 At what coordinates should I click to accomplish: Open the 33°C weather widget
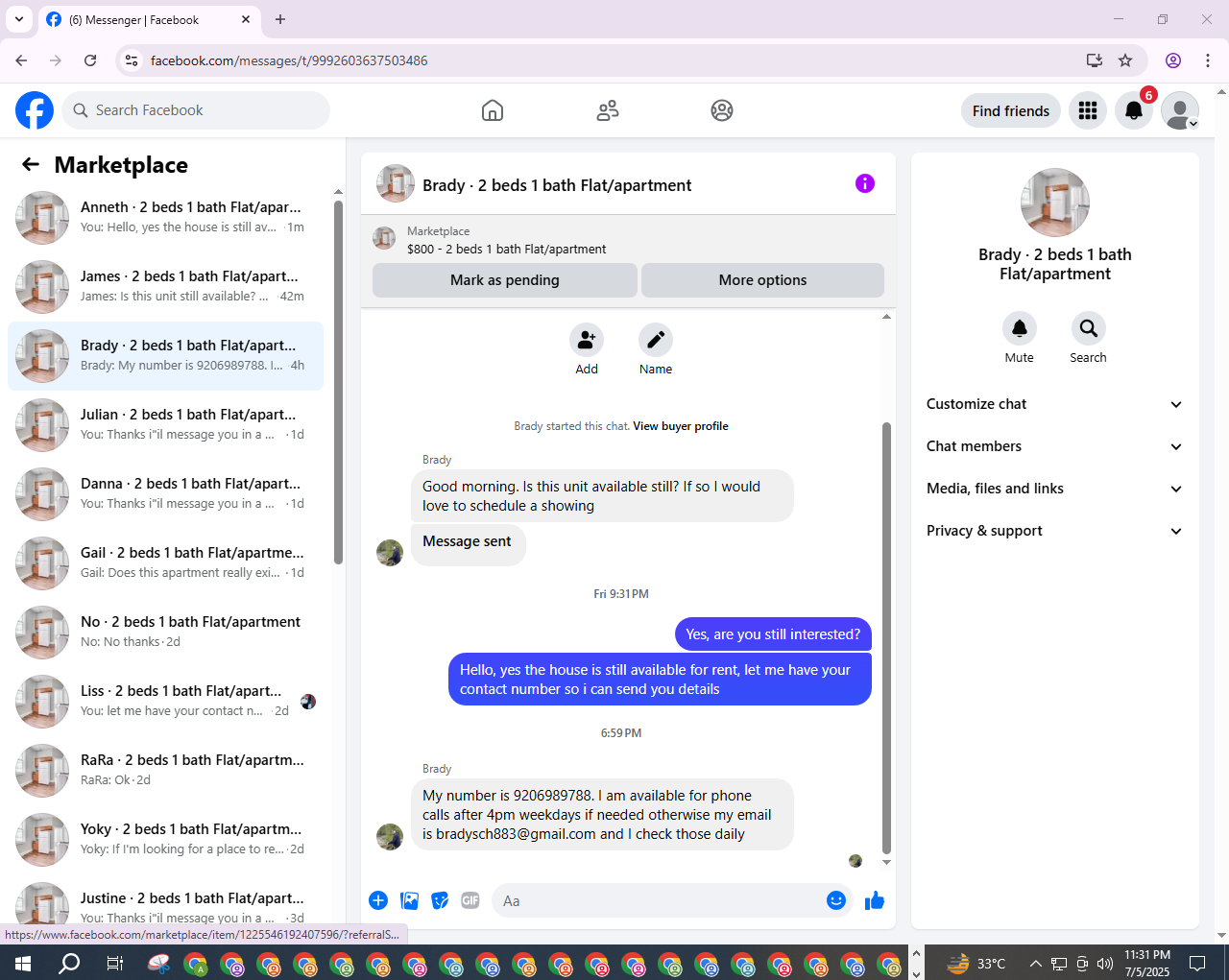(976, 963)
